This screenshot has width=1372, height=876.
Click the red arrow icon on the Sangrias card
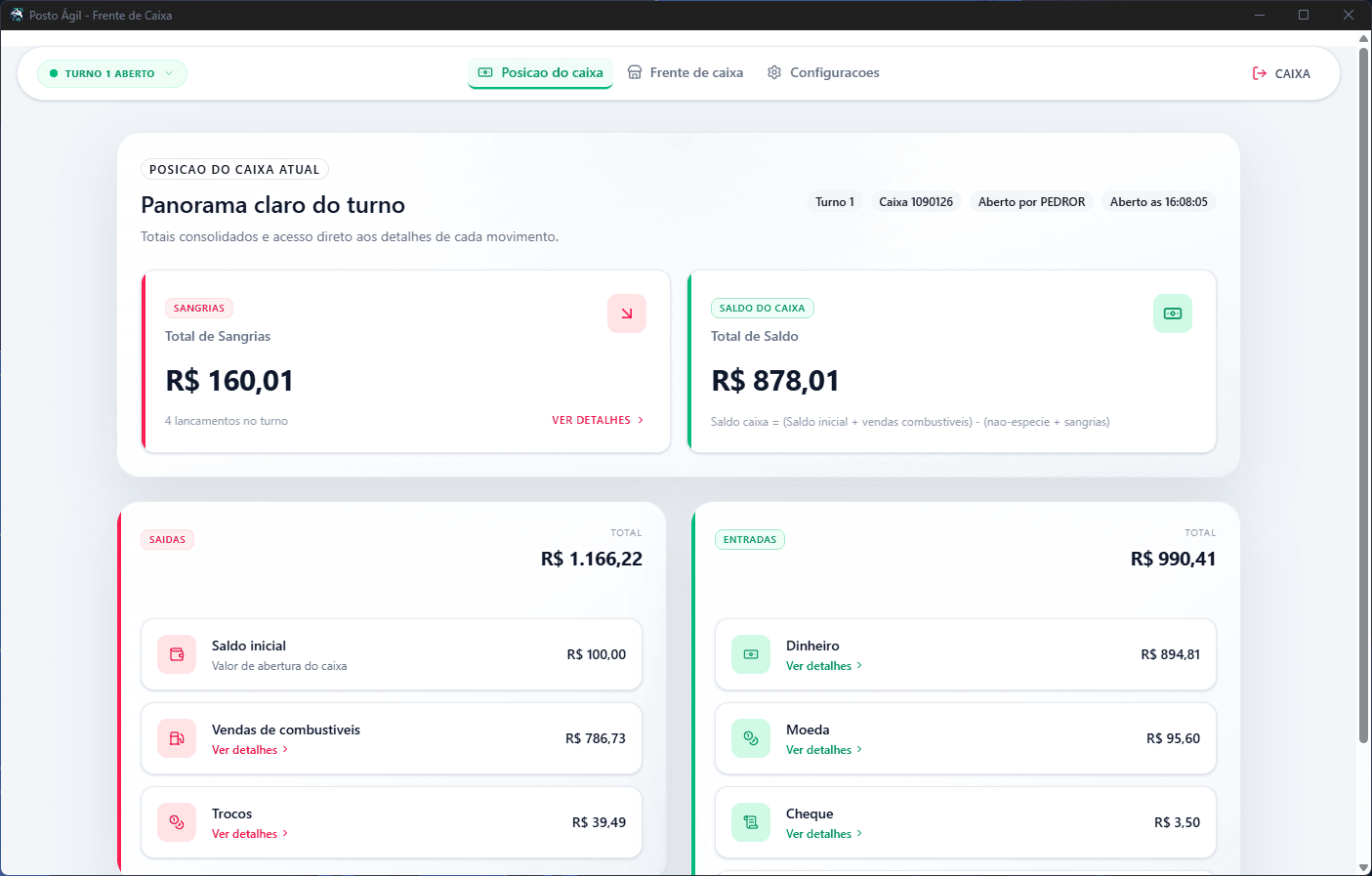626,313
